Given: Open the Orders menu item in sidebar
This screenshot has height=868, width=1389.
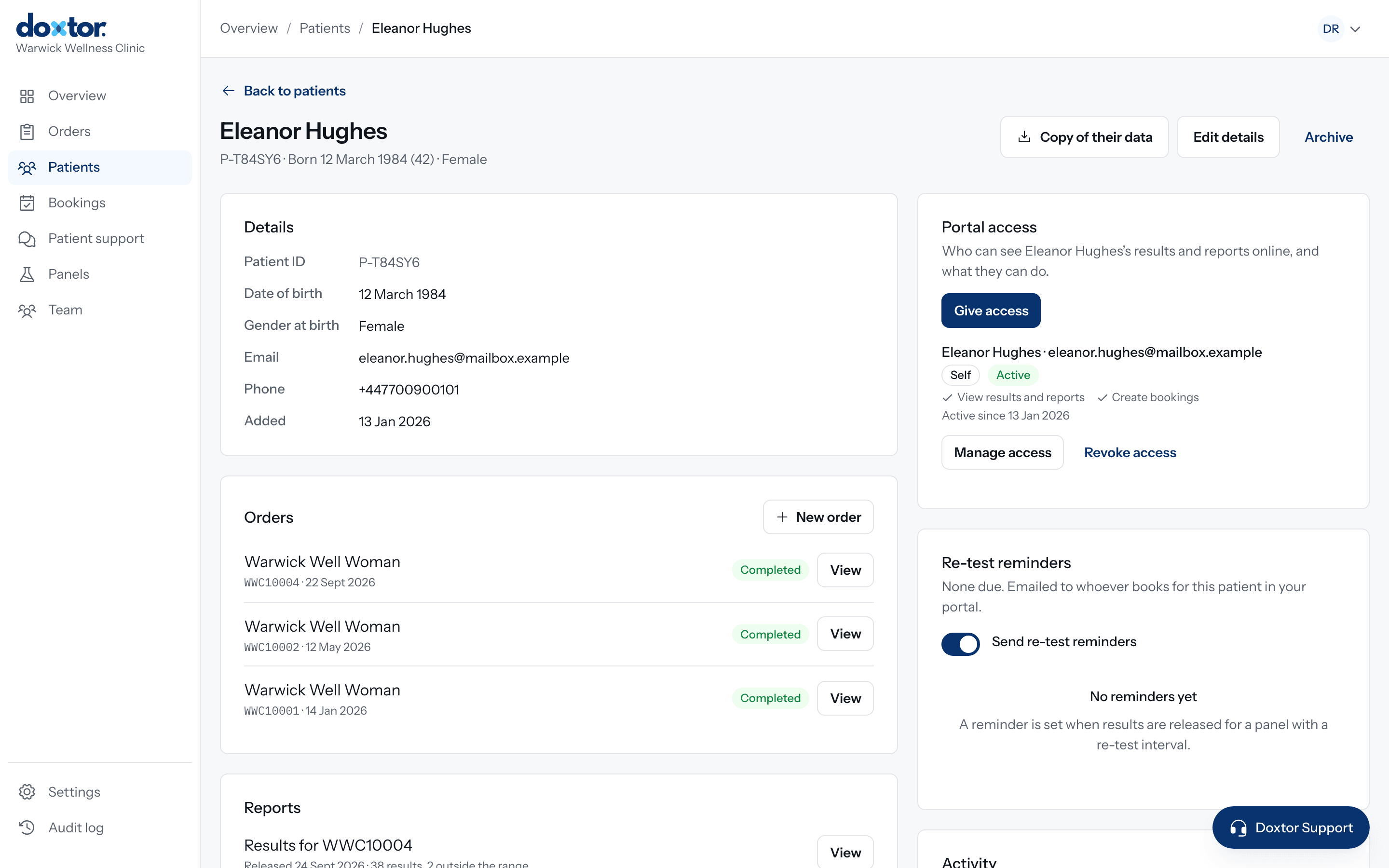Looking at the screenshot, I should tap(100, 132).
